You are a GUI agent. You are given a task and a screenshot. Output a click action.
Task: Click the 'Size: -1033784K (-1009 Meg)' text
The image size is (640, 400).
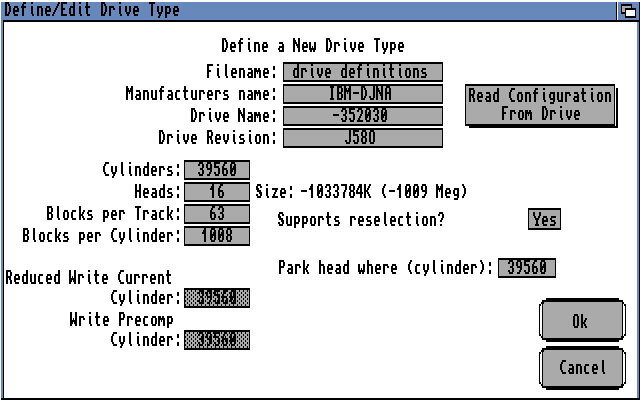[361, 191]
